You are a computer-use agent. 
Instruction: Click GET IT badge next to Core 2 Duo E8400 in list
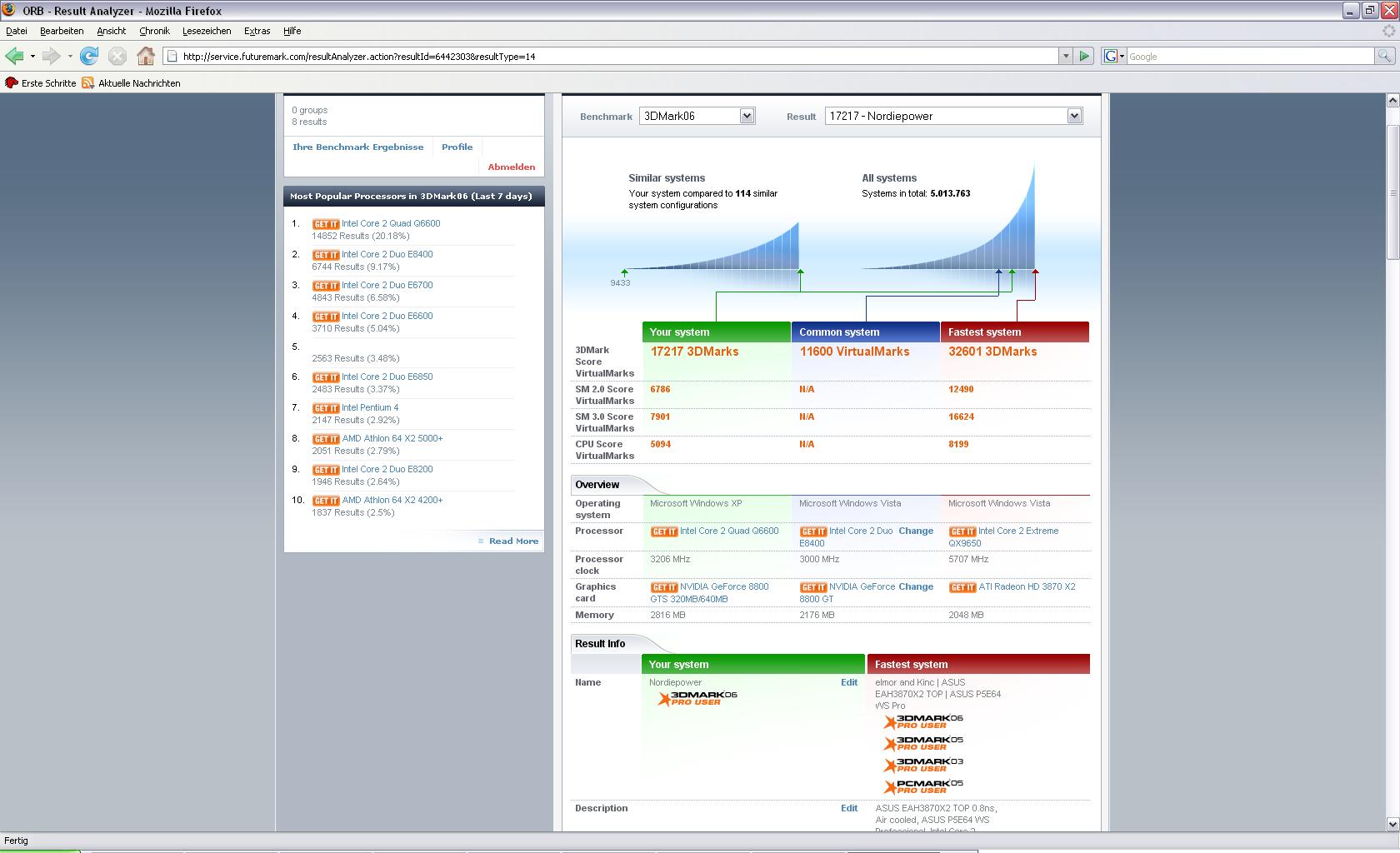tap(326, 255)
